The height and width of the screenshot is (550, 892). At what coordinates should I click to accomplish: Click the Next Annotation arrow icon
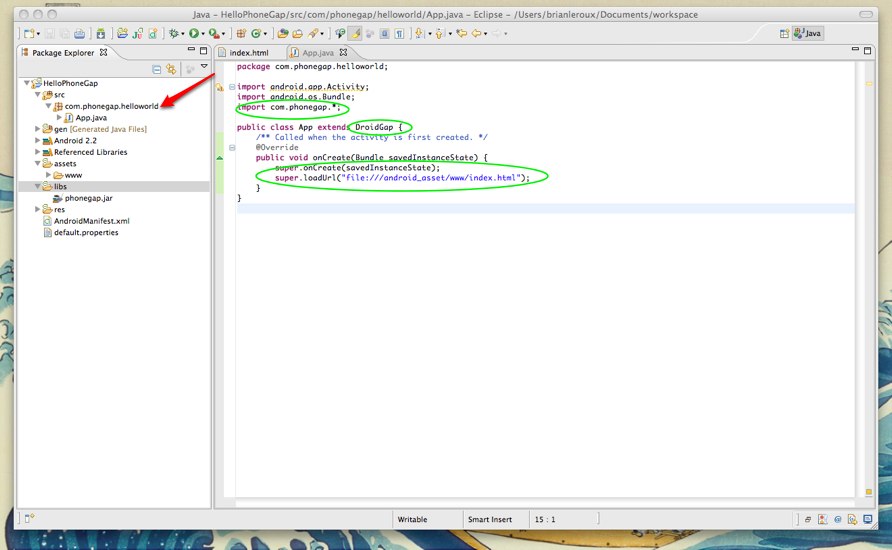click(420, 34)
